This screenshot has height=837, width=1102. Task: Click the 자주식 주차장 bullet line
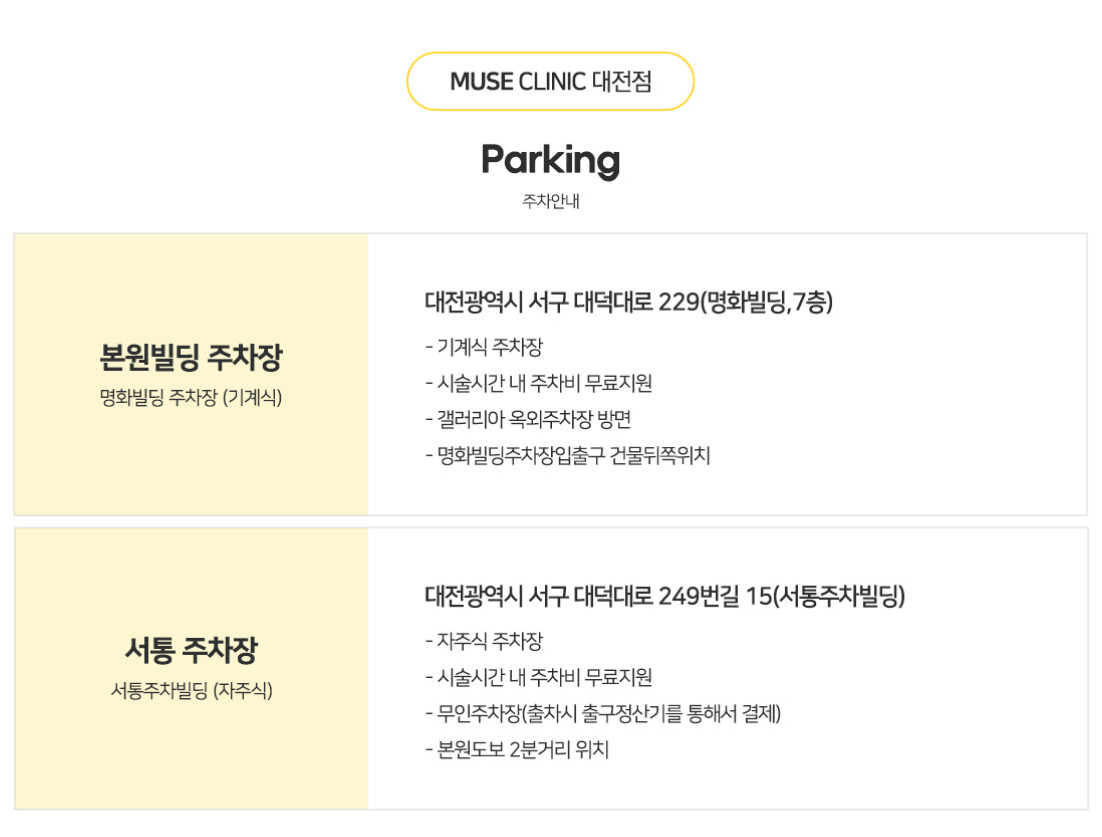click(484, 641)
